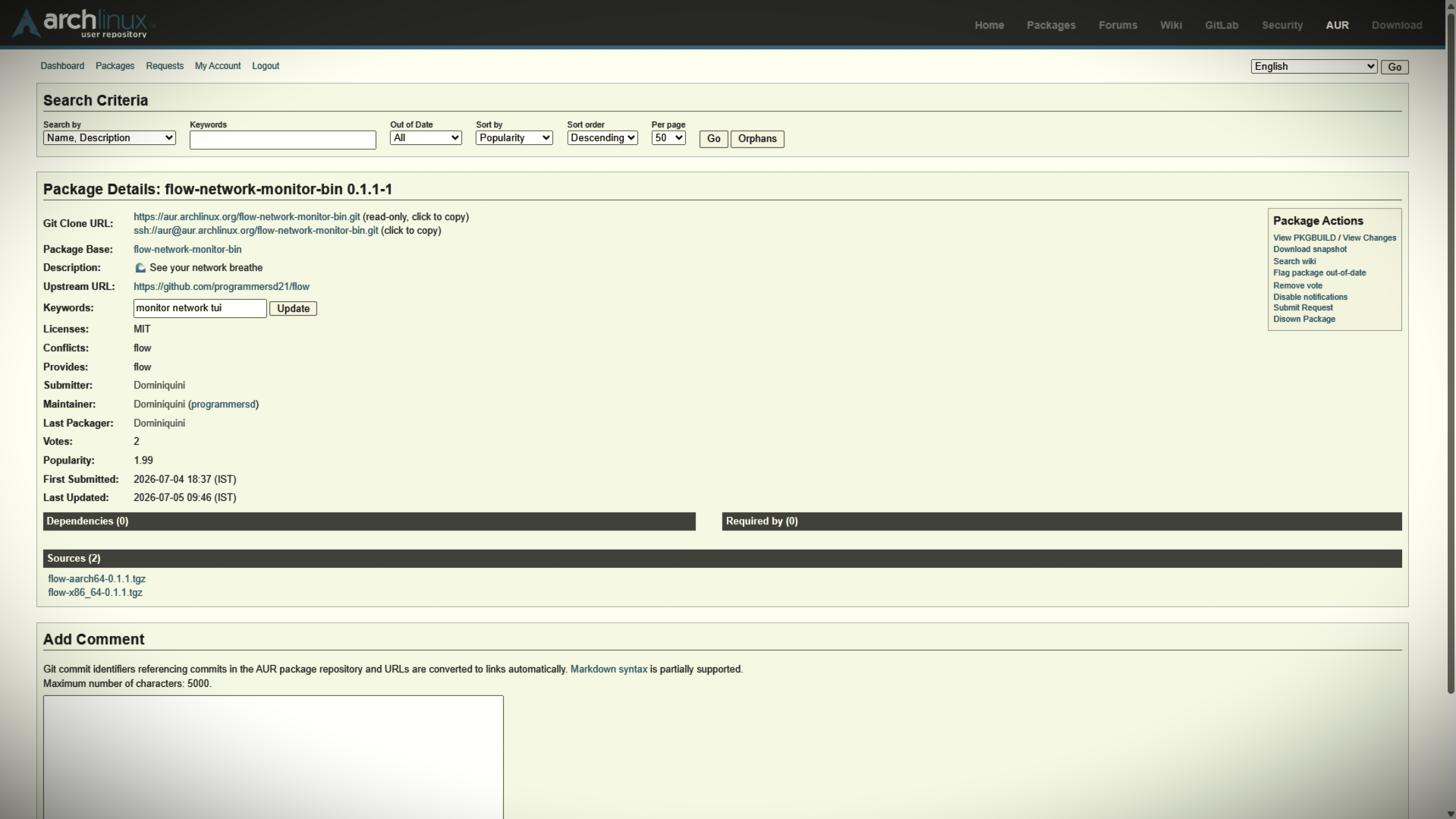Viewport: 1456px width, 819px height.
Task: Open the Search by dropdown
Action: tap(109, 138)
